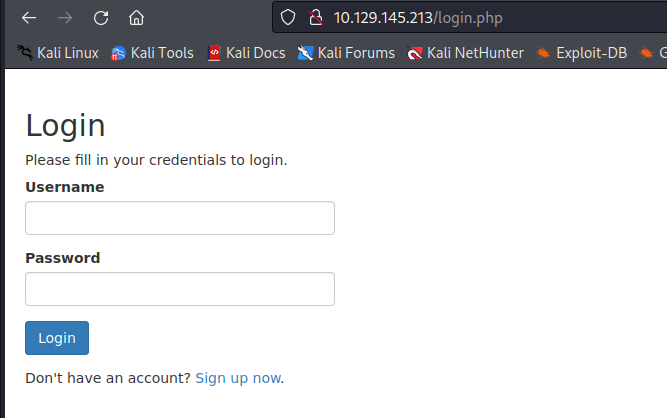Viewport: 667px width, 418px height.
Task: Click the Kali Linux dragon bookmark icon
Action: [25, 53]
